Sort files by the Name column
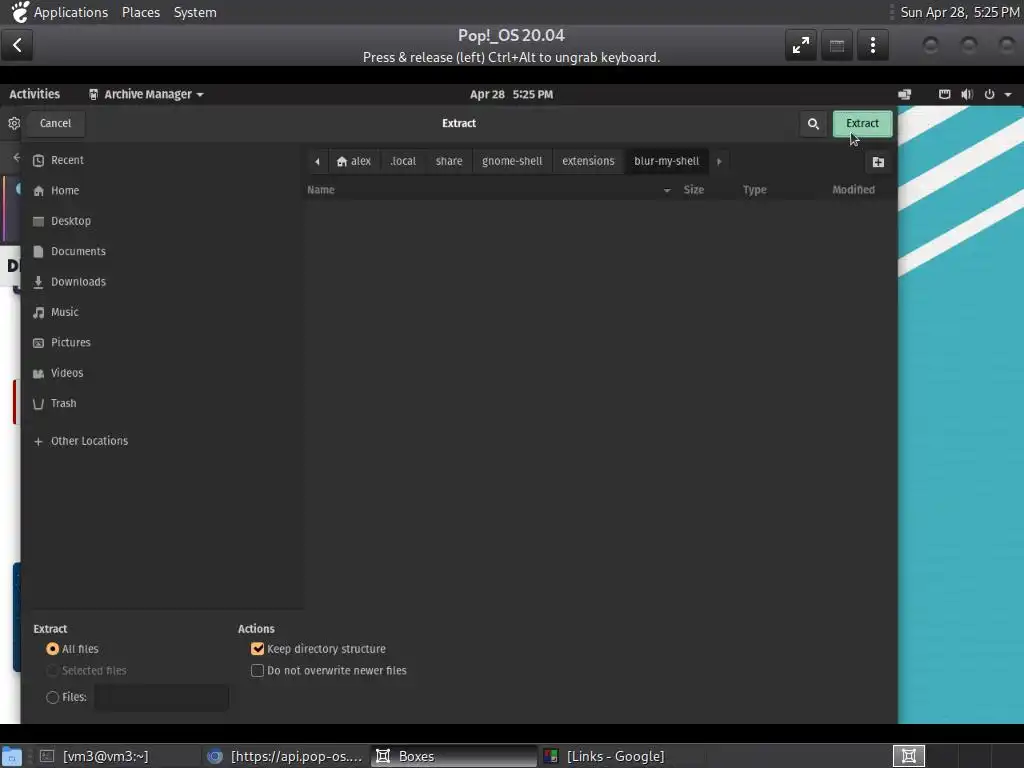This screenshot has width=1024, height=768. 490,190
